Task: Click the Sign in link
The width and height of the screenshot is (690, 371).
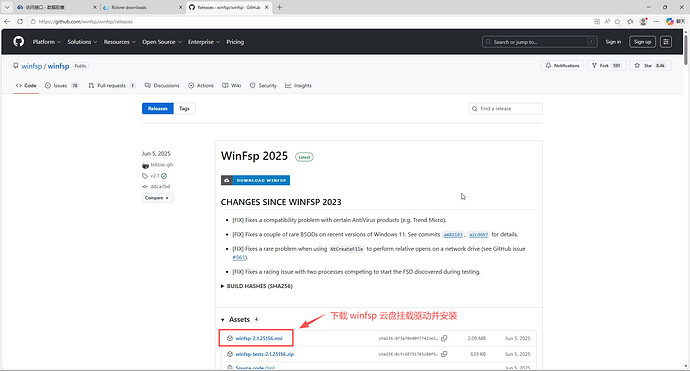Action: click(x=613, y=42)
